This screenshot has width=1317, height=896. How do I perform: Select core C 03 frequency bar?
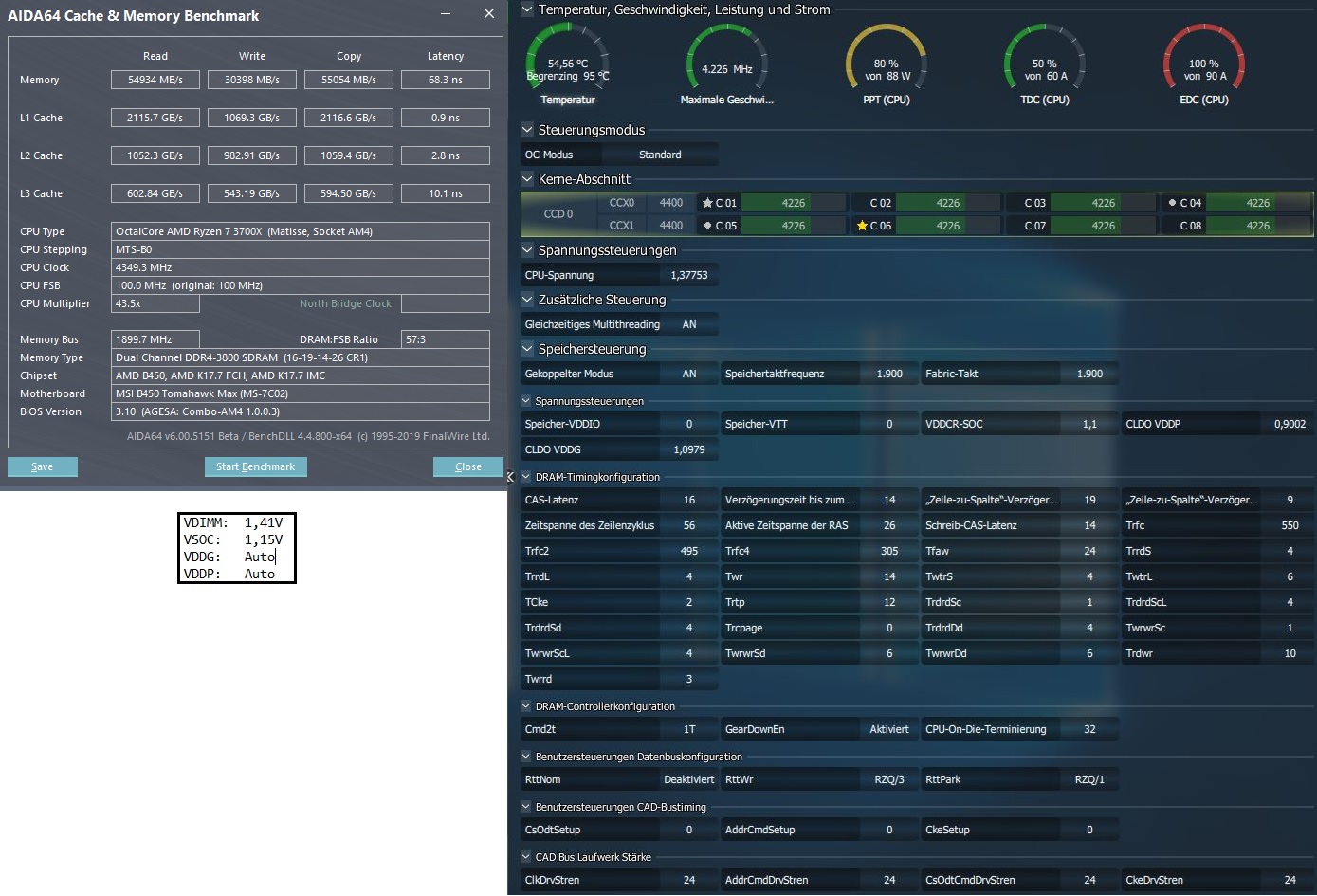click(1104, 203)
